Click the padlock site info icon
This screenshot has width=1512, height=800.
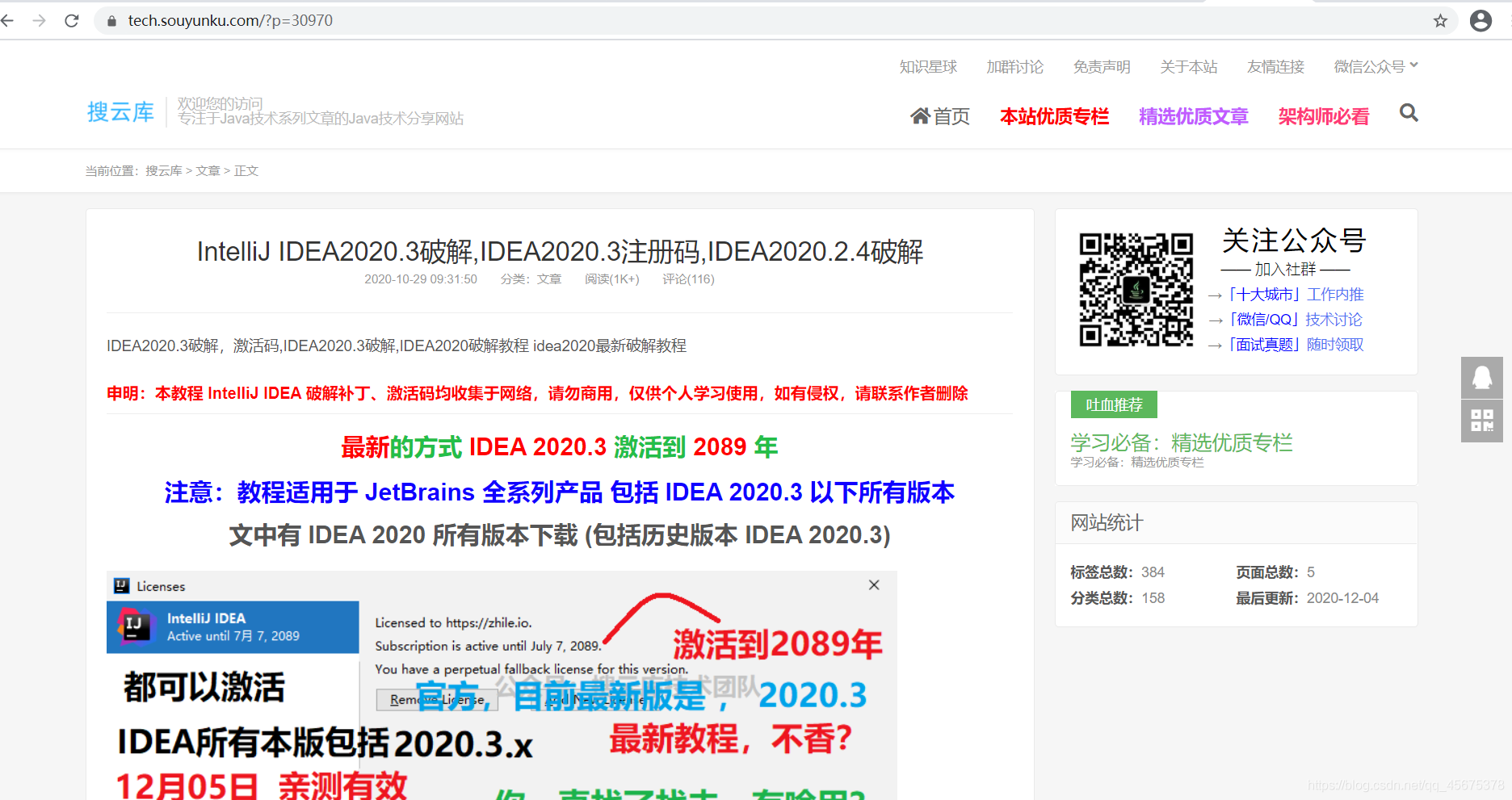[111, 21]
